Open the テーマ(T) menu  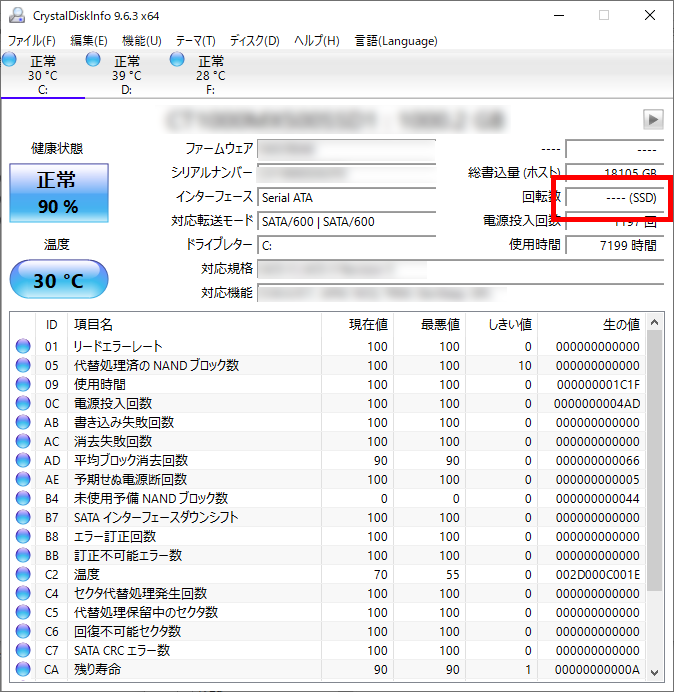pos(196,41)
